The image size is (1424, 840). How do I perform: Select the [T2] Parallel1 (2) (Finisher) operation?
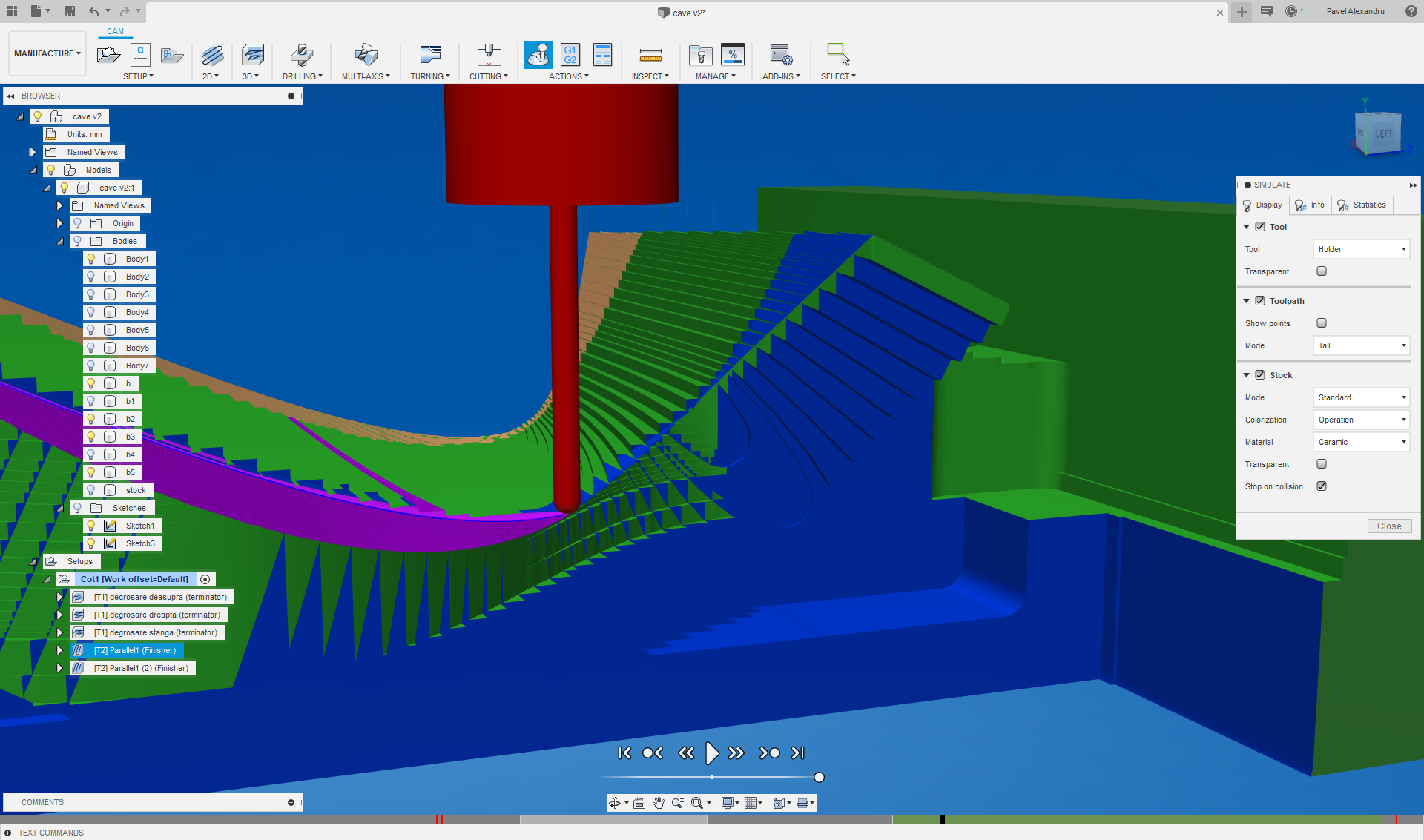coord(142,667)
